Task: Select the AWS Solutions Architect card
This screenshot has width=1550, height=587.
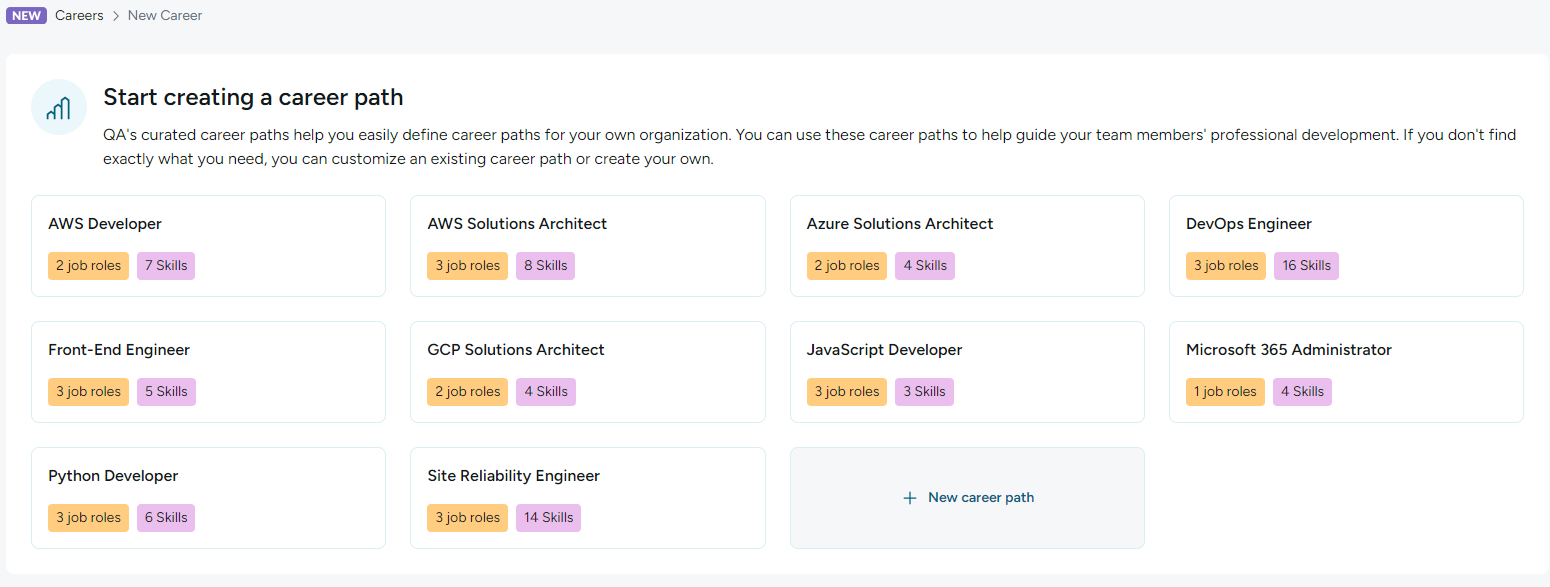Action: (588, 246)
